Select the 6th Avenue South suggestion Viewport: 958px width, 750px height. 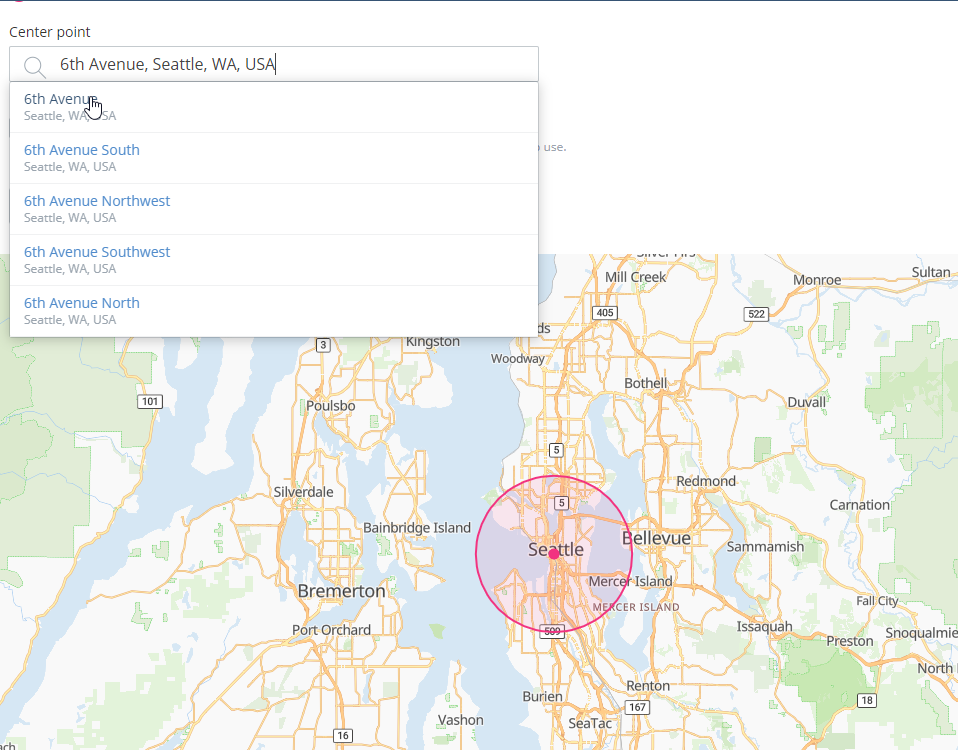click(274, 158)
